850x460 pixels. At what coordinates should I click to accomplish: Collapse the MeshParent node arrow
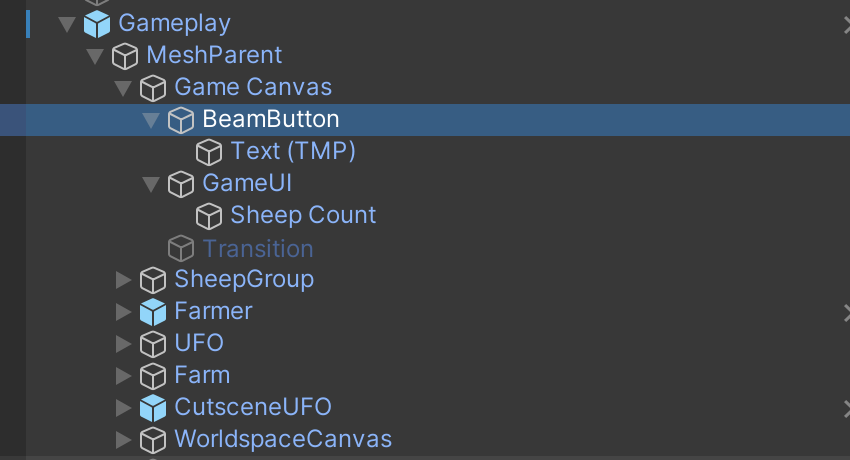click(95, 55)
